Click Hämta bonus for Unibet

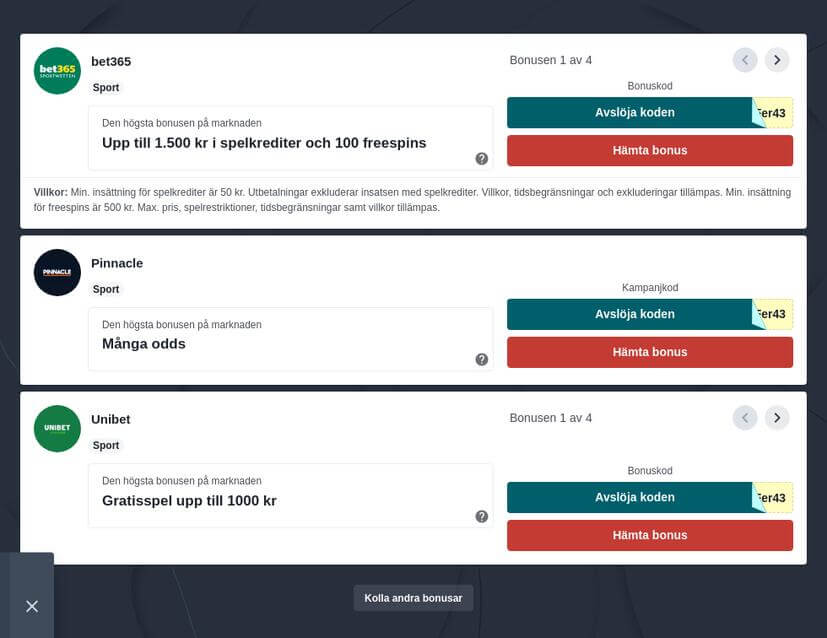click(x=649, y=535)
